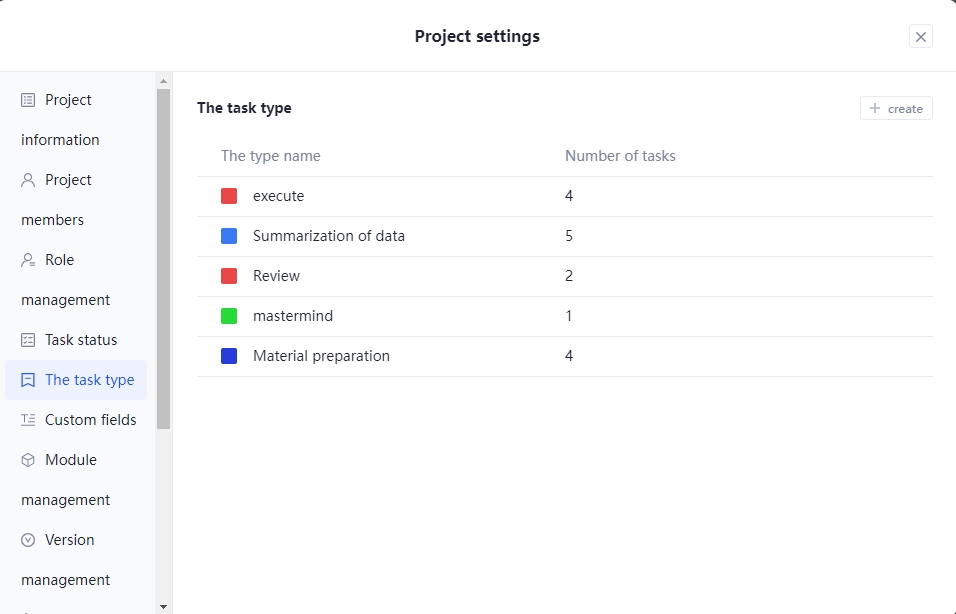Click the Custom fields text icon
The width and height of the screenshot is (956, 614).
pyautogui.click(x=28, y=420)
